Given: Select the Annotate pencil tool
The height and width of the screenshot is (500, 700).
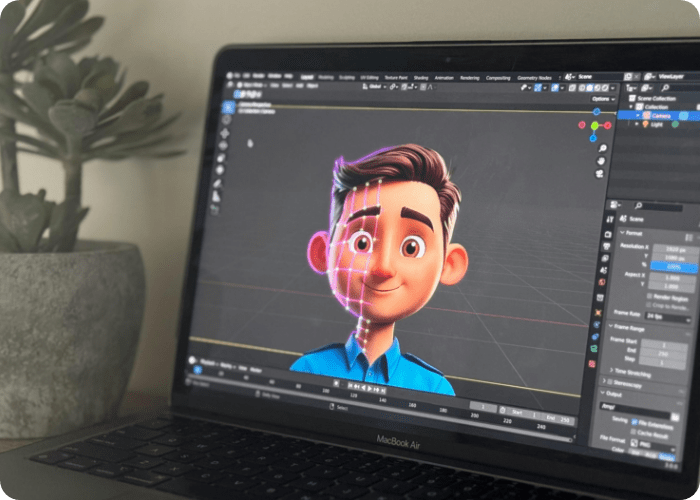Looking at the screenshot, I should 217,183.
